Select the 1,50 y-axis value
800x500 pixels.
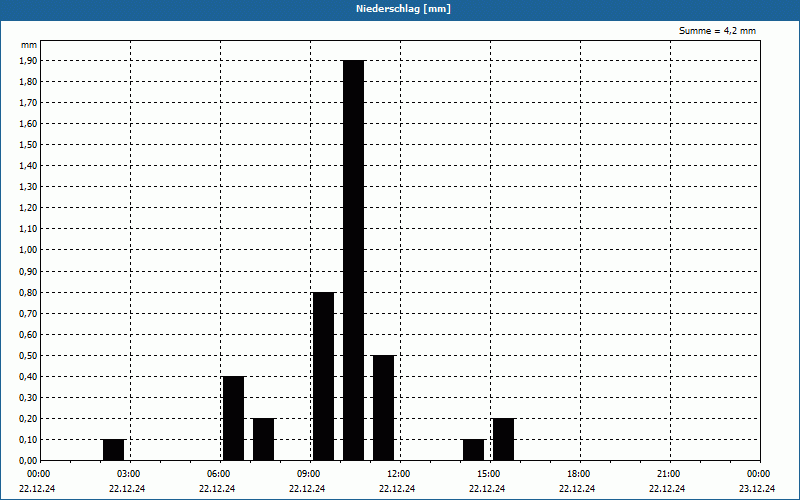tap(28, 145)
